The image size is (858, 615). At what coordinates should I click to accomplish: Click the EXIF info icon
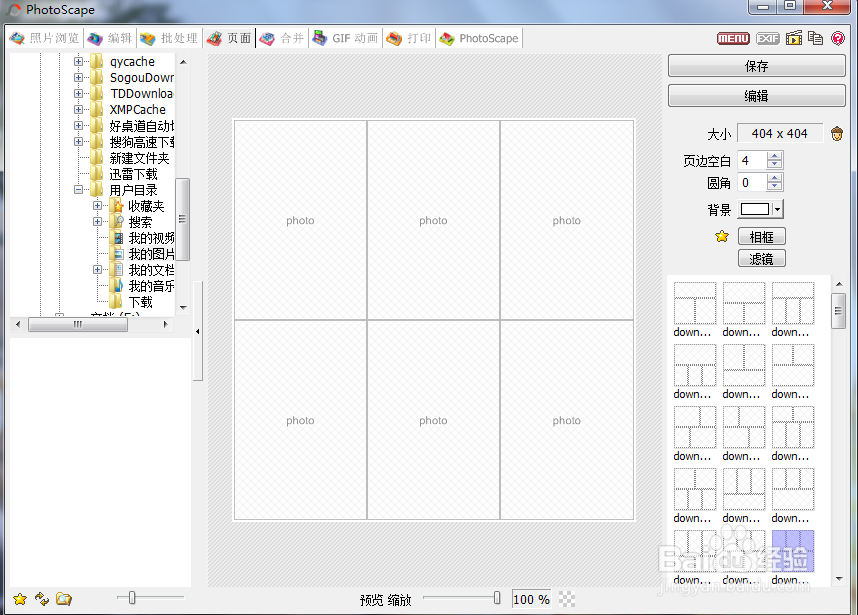766,38
